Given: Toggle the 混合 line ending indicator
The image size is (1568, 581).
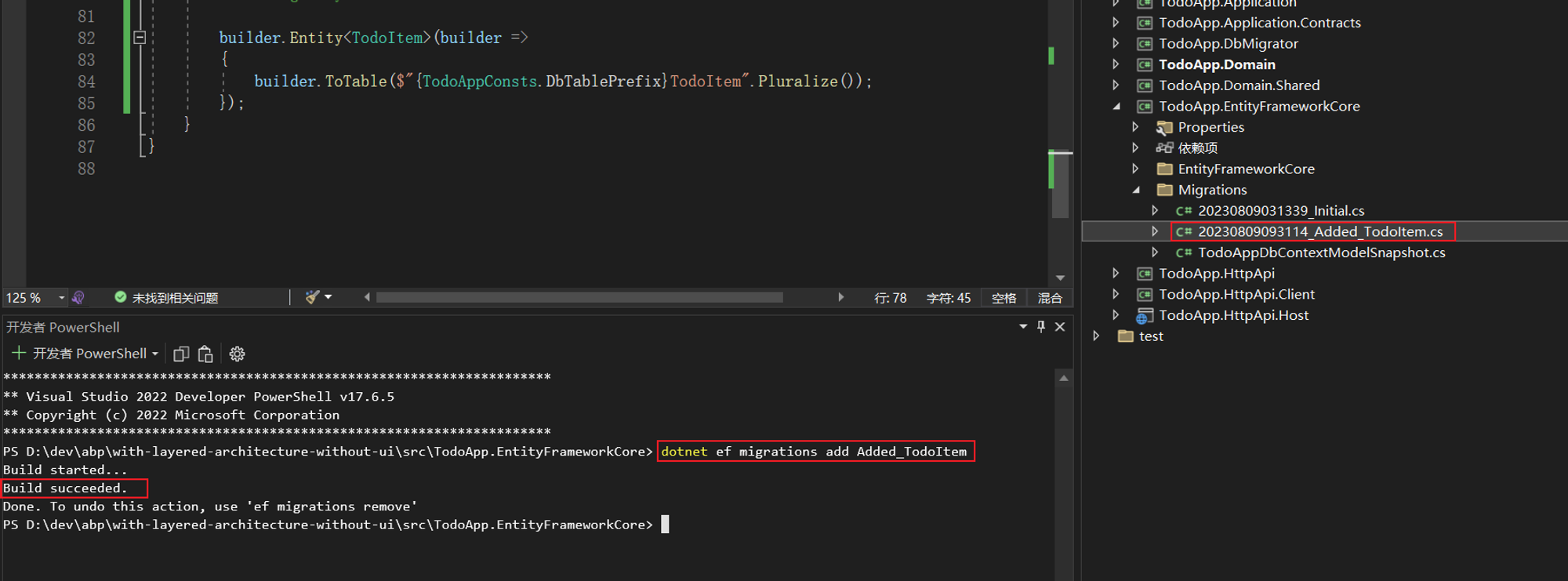Looking at the screenshot, I should click(x=1049, y=298).
